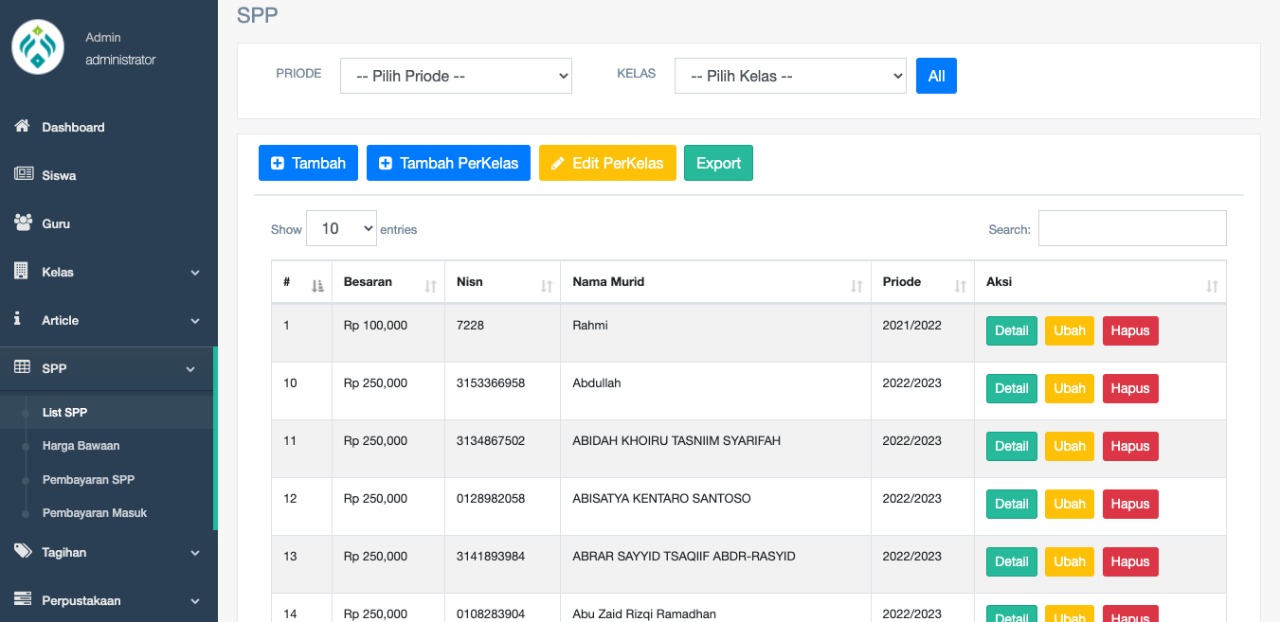The image size is (1280, 622).
Task: Click the Article info icon
Action: [18, 319]
